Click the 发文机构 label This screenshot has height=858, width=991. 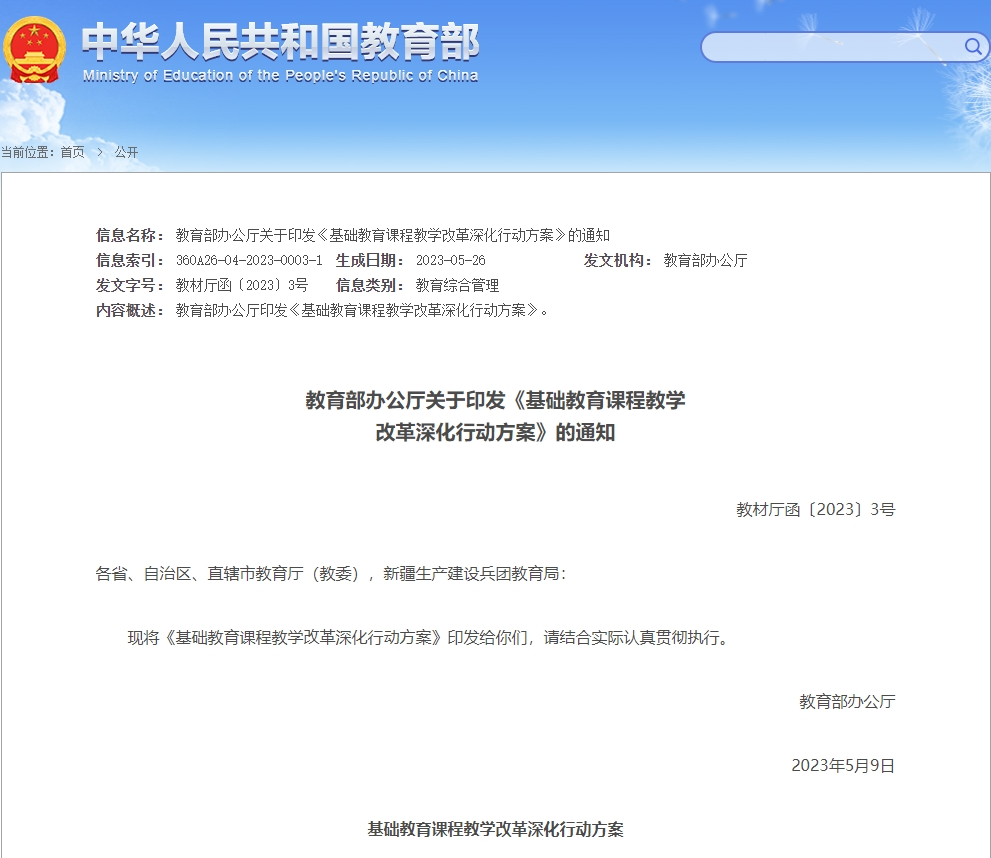point(617,260)
